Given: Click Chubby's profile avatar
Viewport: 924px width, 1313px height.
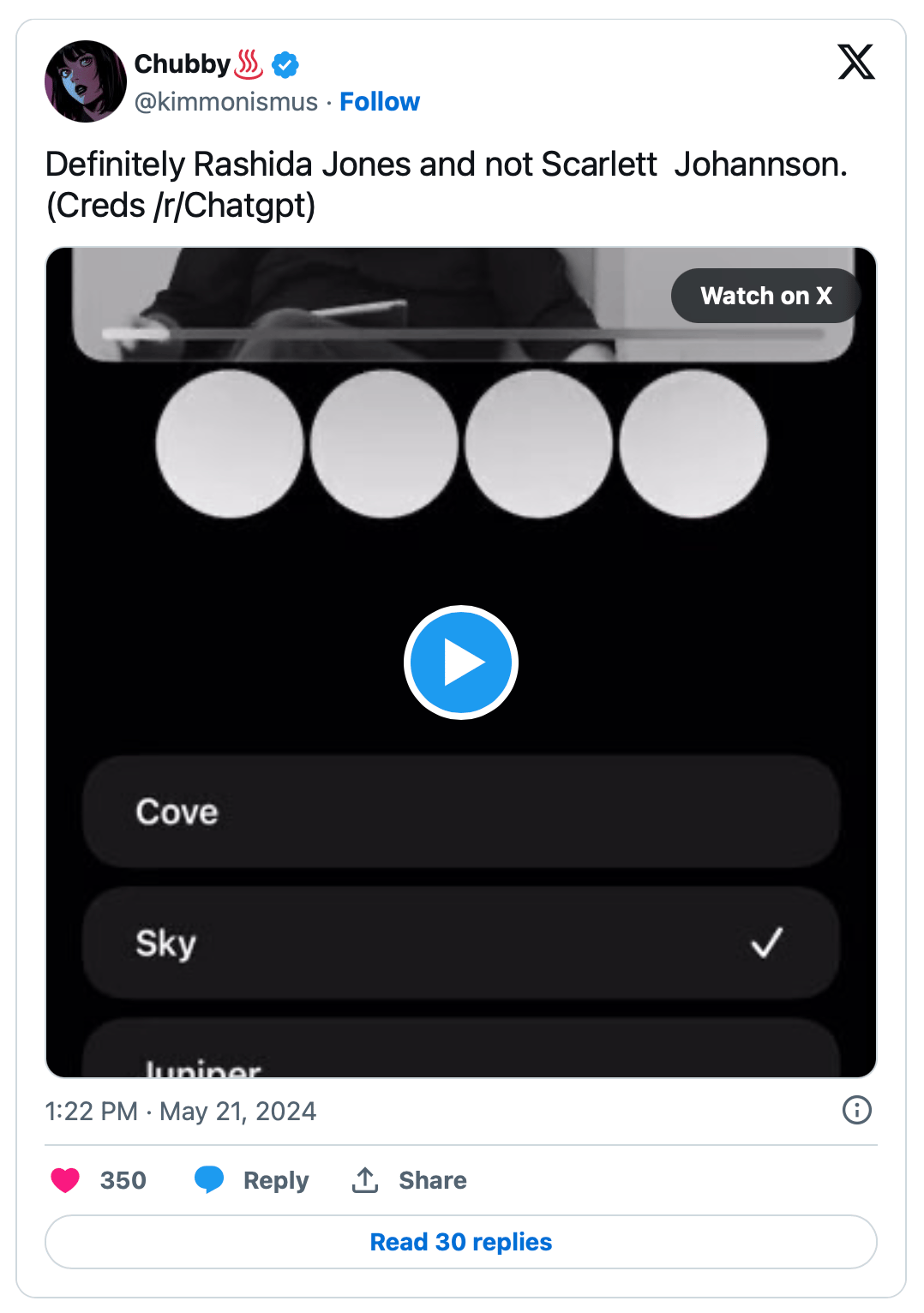Looking at the screenshot, I should tap(86, 81).
